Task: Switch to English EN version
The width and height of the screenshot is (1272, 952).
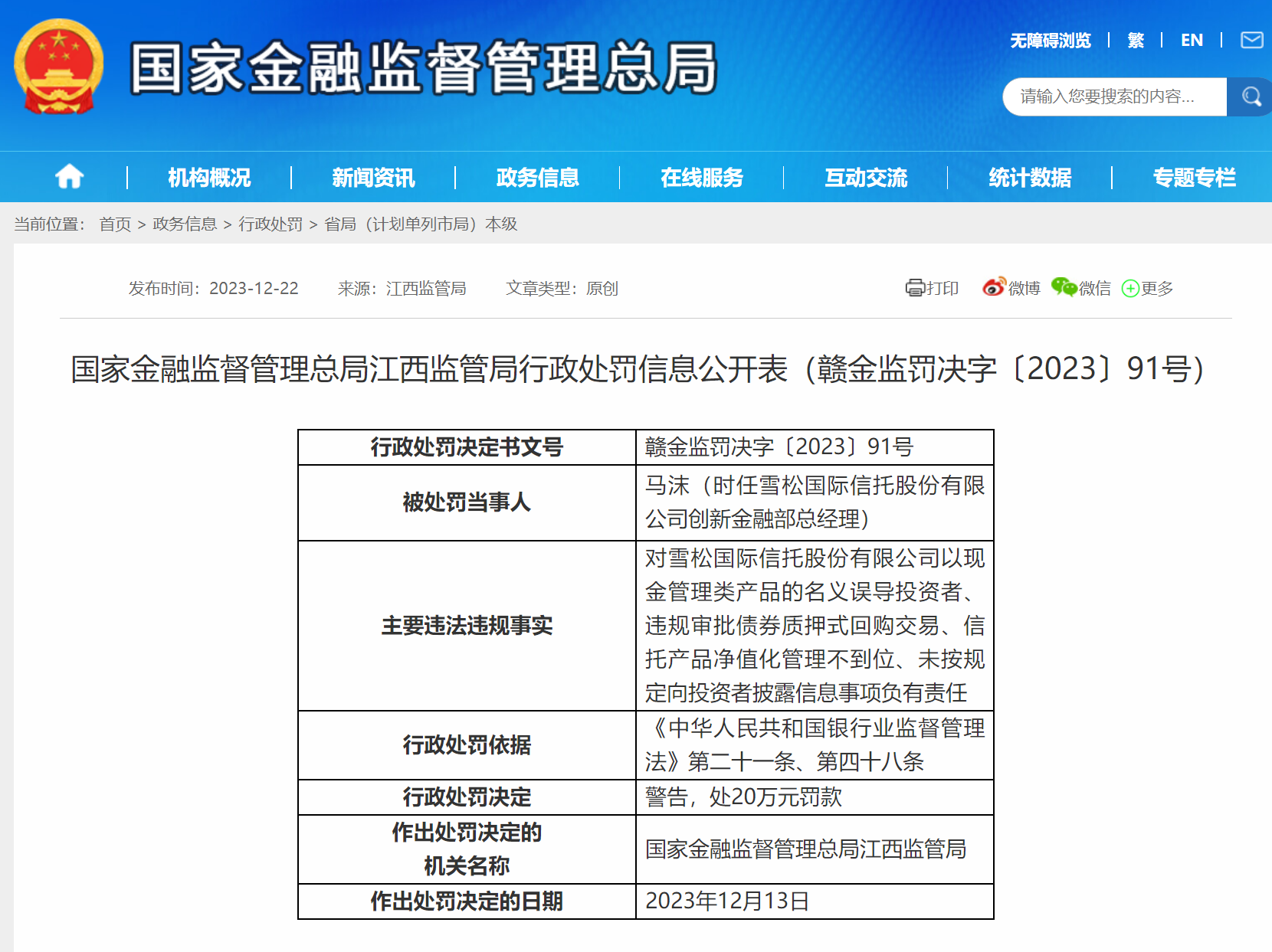Action: click(1192, 41)
